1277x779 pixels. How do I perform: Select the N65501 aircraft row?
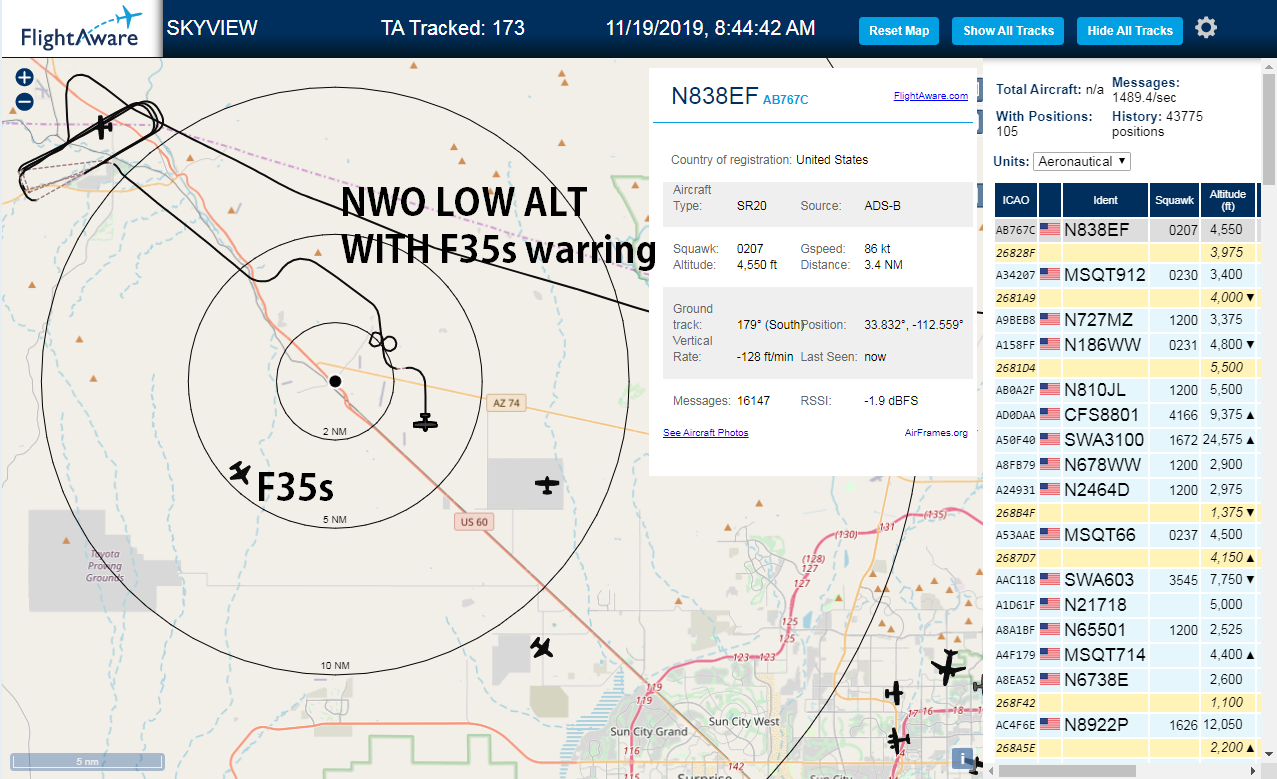coord(1127,630)
